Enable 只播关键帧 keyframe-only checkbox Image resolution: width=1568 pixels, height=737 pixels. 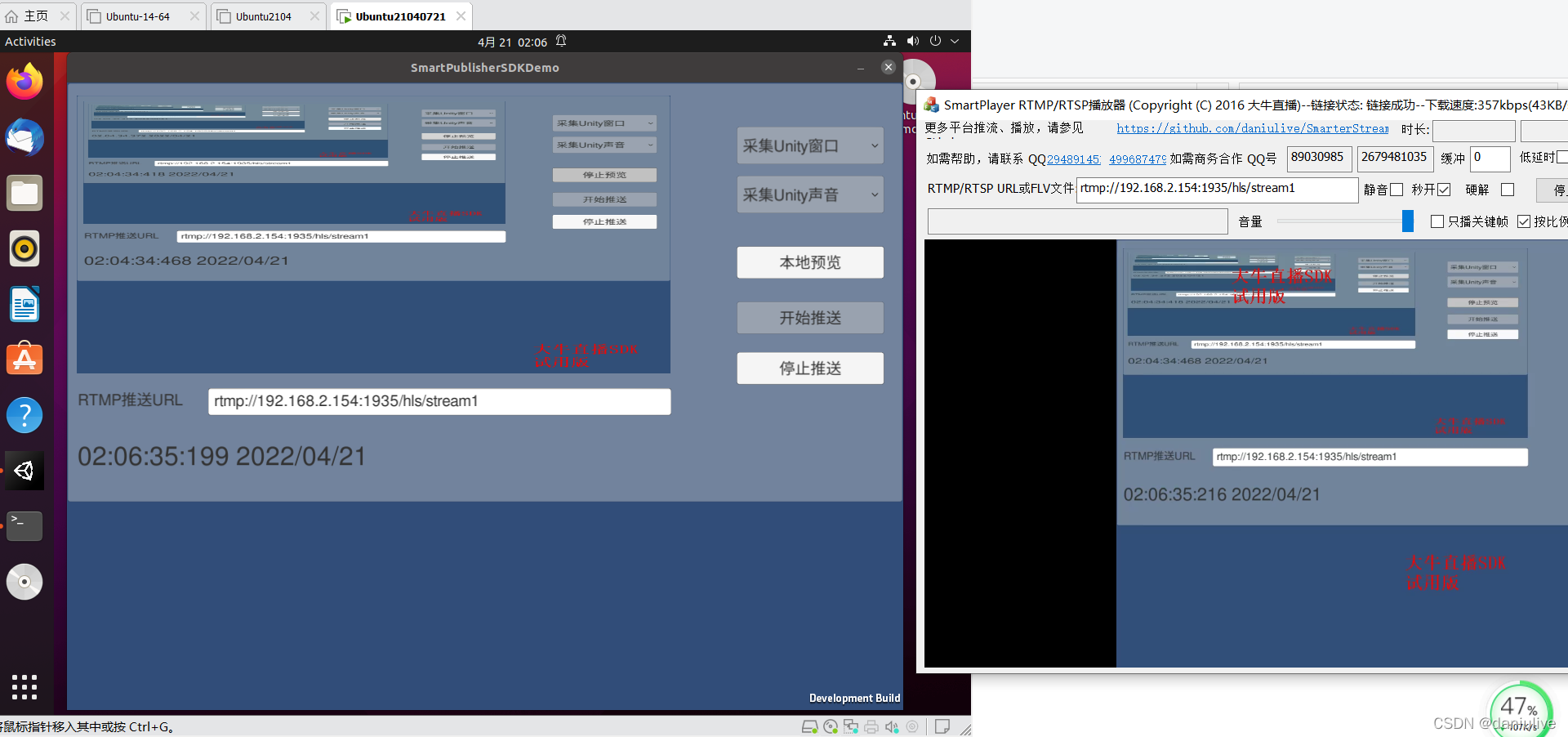(1437, 221)
